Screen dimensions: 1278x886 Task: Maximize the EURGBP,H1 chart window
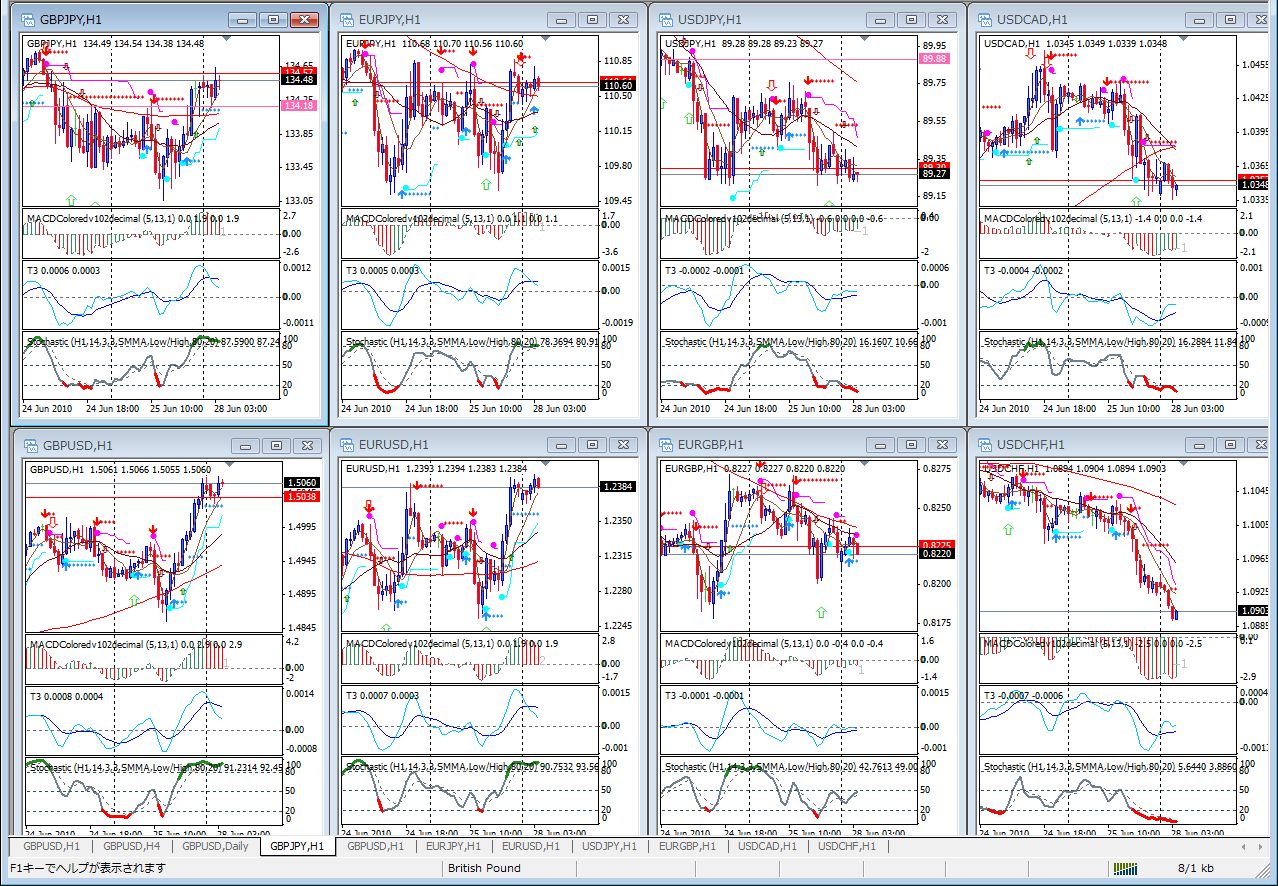coord(911,446)
